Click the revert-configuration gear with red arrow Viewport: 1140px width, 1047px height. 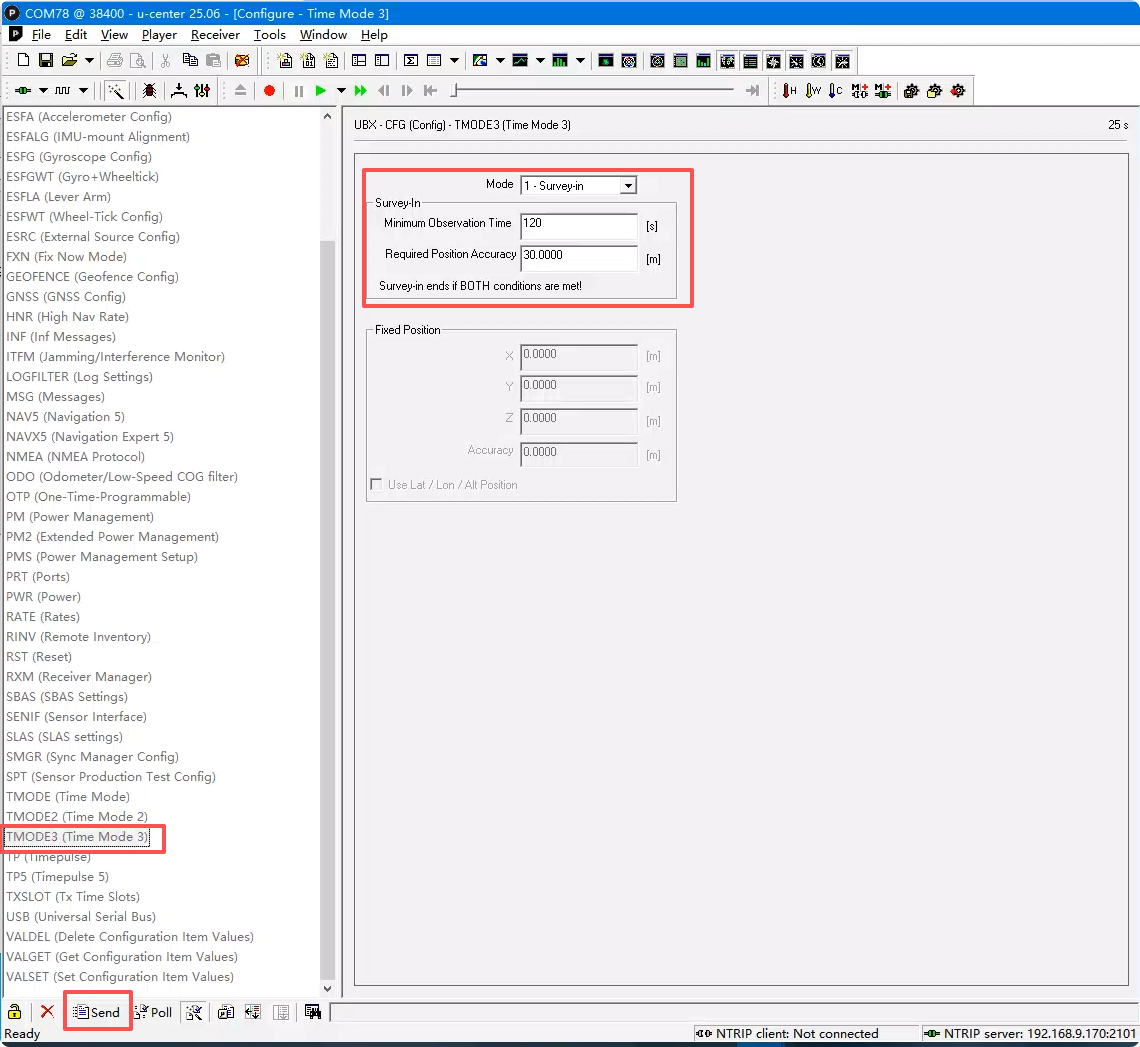point(958,91)
